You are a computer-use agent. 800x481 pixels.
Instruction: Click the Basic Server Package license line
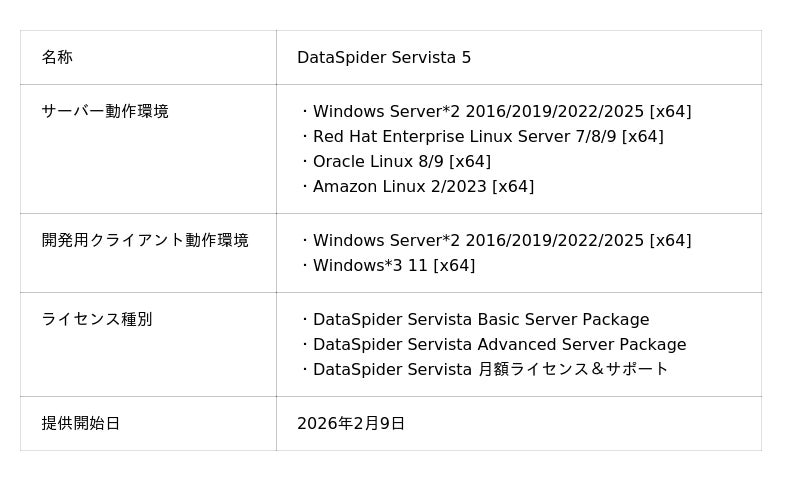[x=481, y=320]
